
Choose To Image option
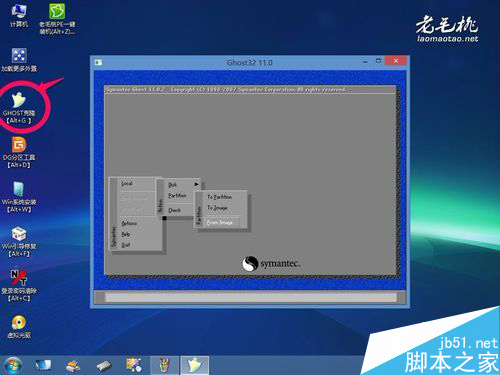pyautogui.click(x=217, y=208)
